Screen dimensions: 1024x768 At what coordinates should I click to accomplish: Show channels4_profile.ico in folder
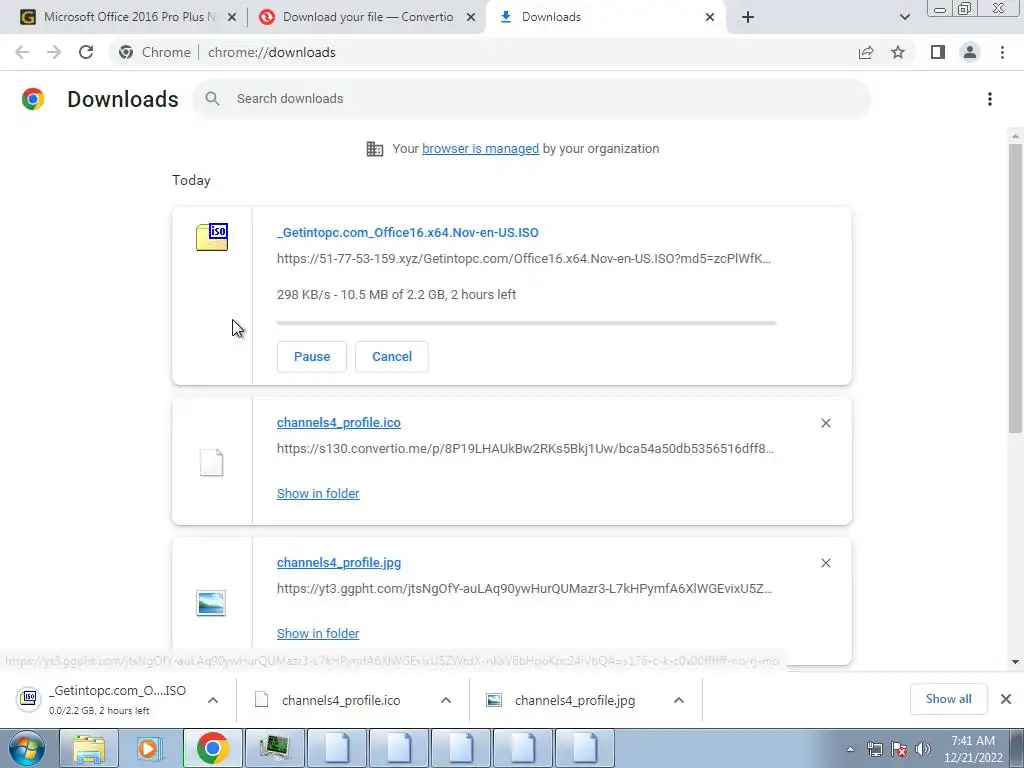pos(318,494)
